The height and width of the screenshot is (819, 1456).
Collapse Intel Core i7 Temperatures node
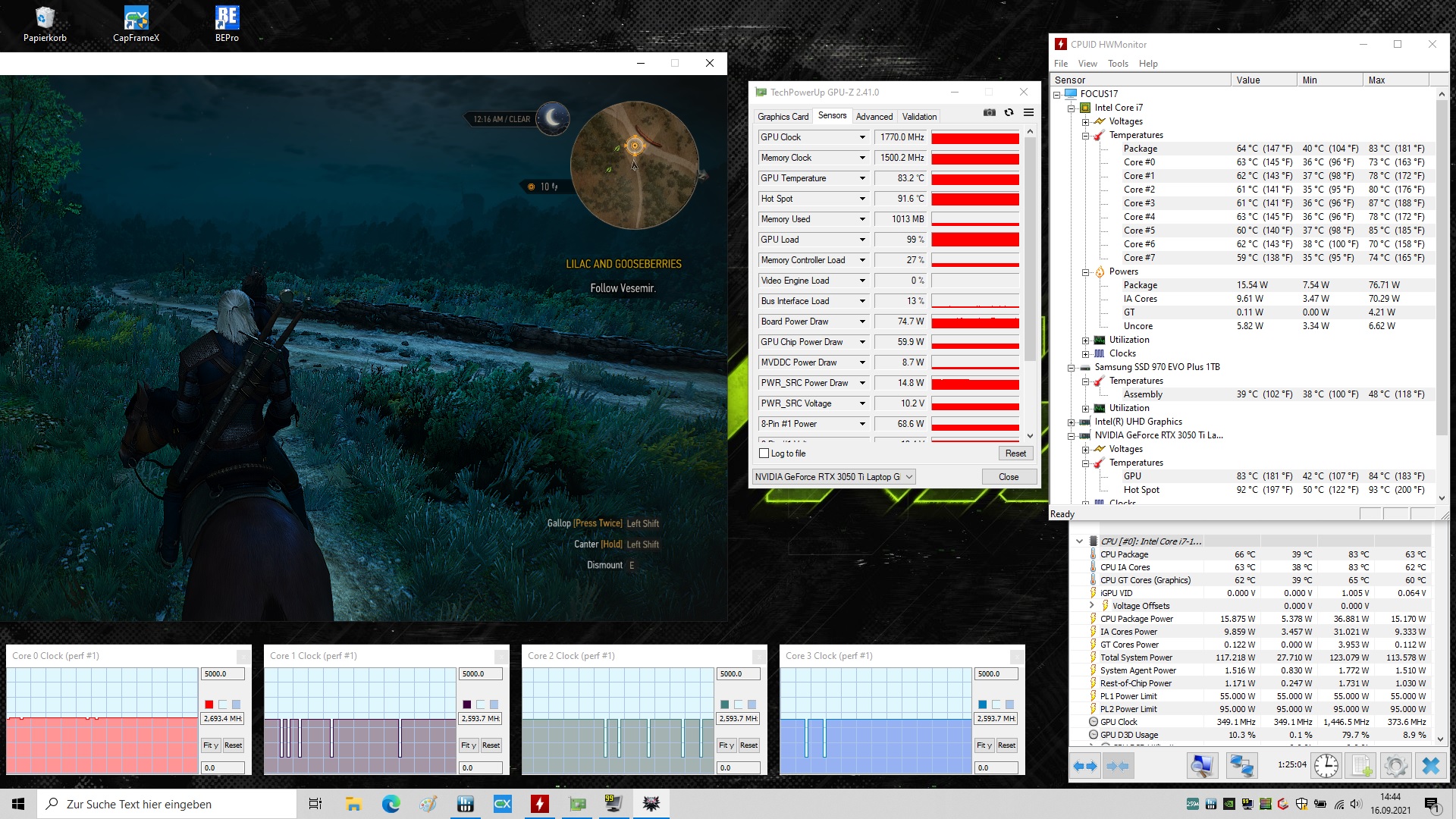click(x=1085, y=136)
